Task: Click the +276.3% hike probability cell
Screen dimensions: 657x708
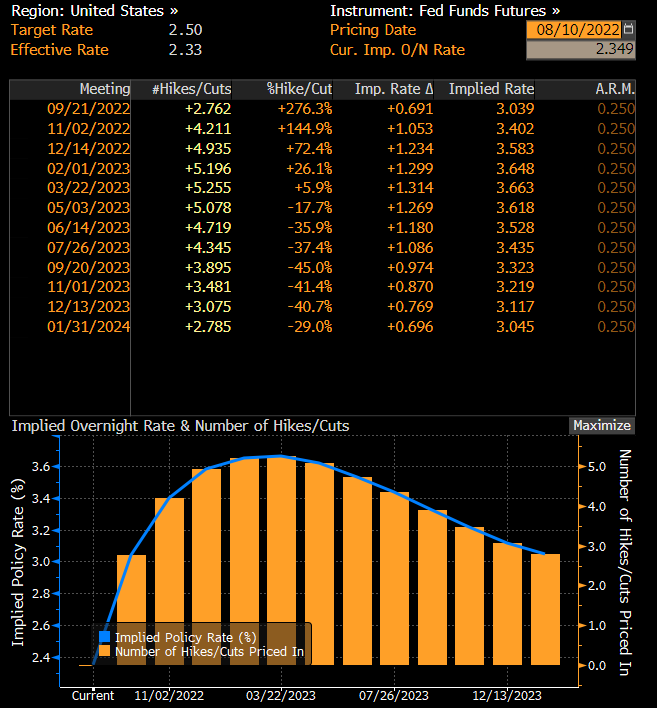Action: coord(305,109)
